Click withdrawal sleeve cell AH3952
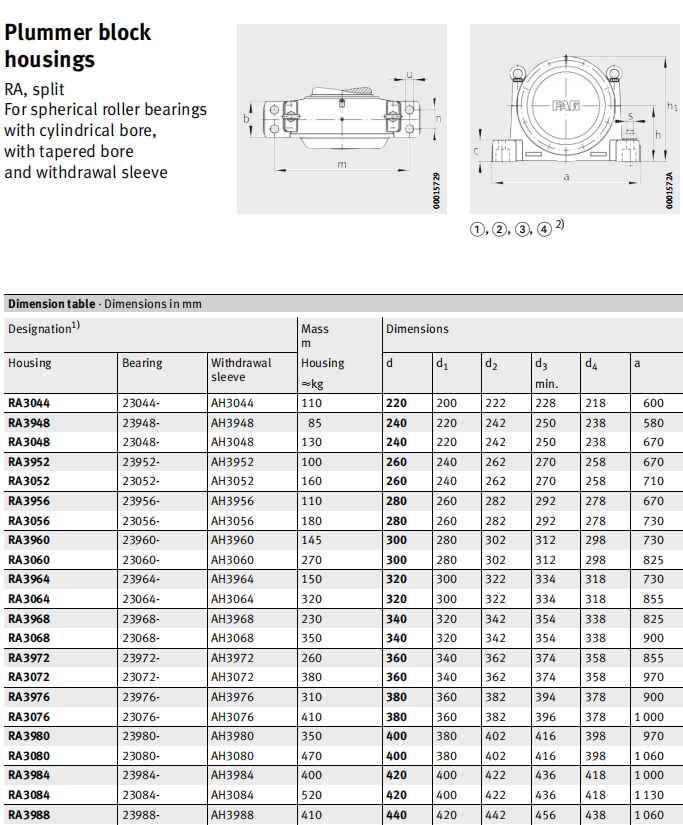The image size is (683, 825). coord(232,462)
